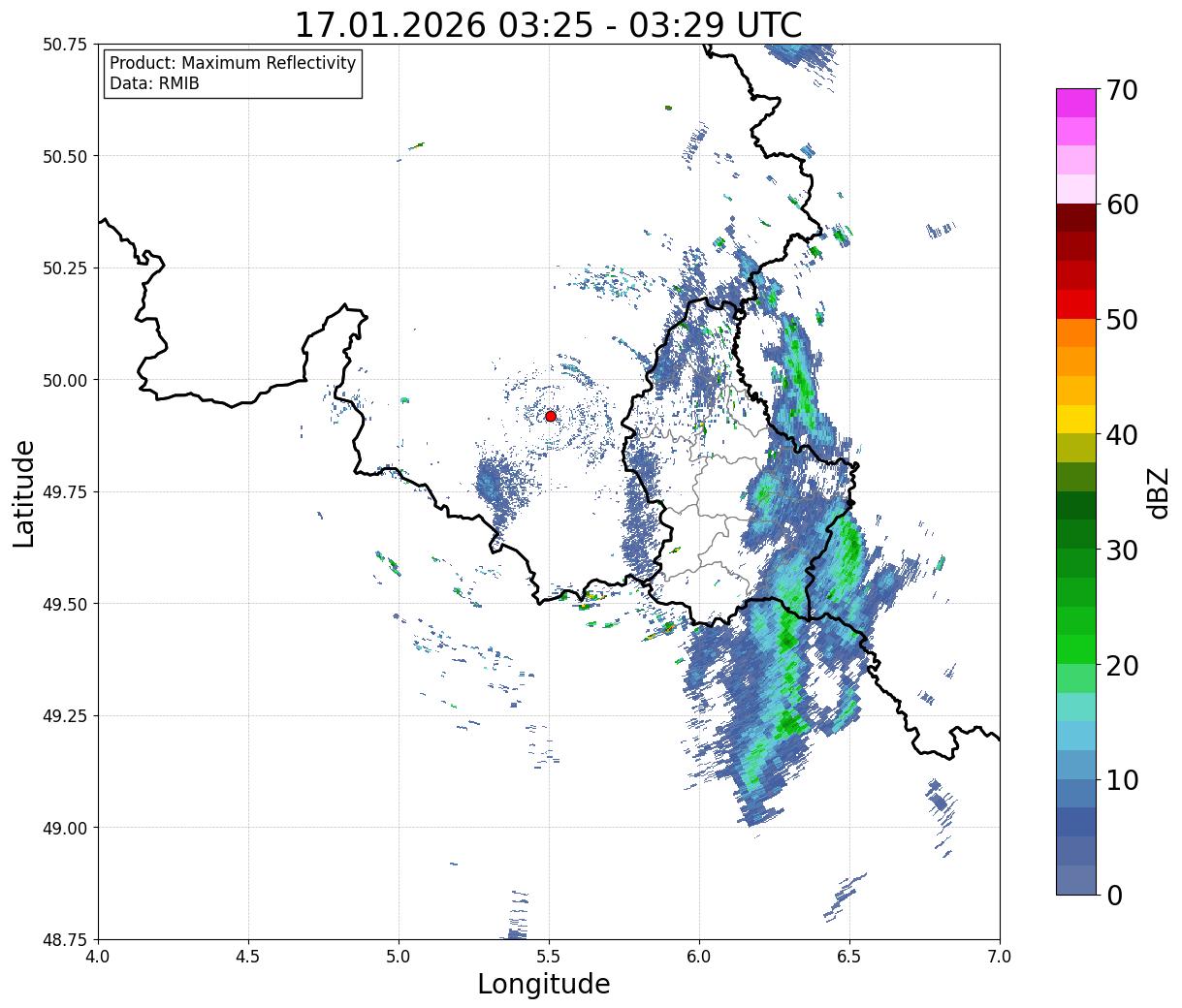
Task: Click the dark green swatch just above 30 dBZ
Action: point(1076,534)
